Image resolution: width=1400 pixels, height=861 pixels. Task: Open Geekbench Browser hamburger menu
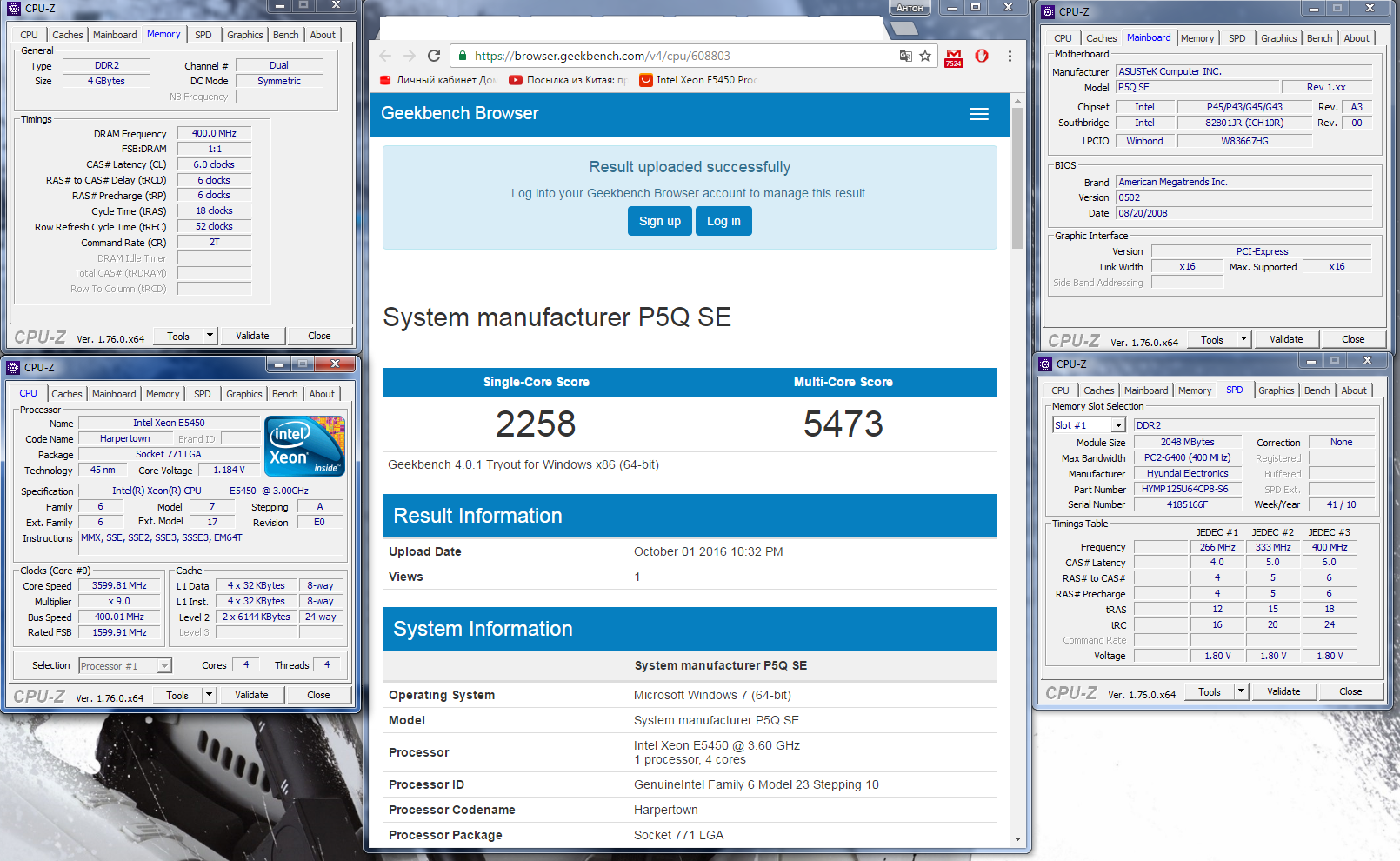[979, 114]
